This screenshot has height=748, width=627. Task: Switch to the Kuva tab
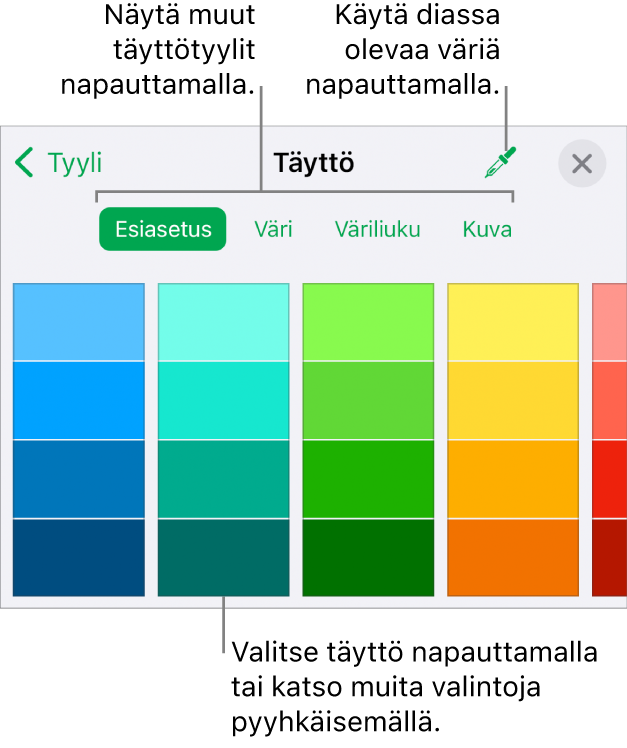click(487, 229)
